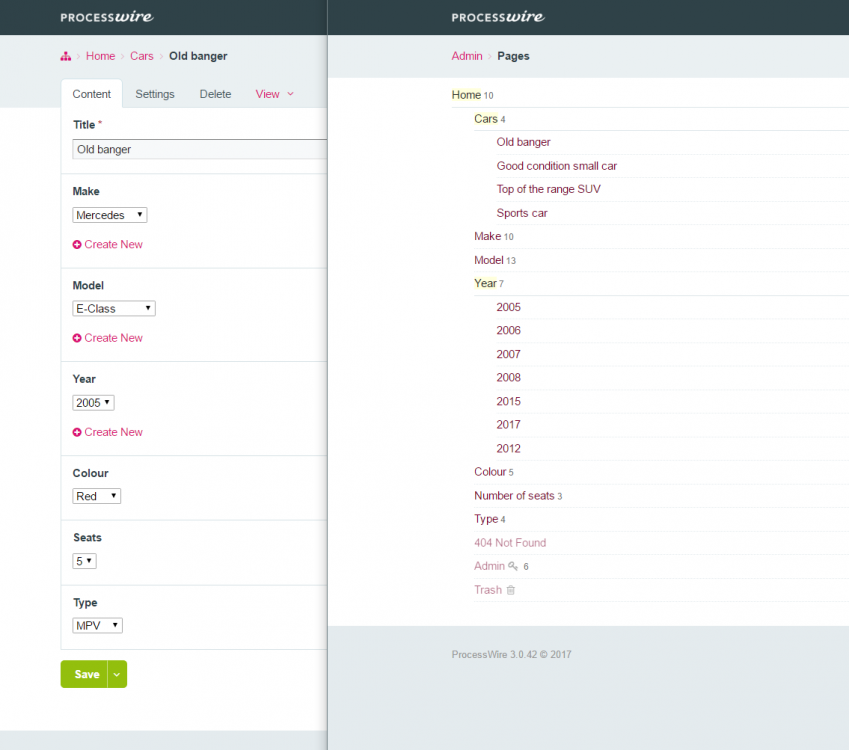Click into the Title input field

point(200,149)
